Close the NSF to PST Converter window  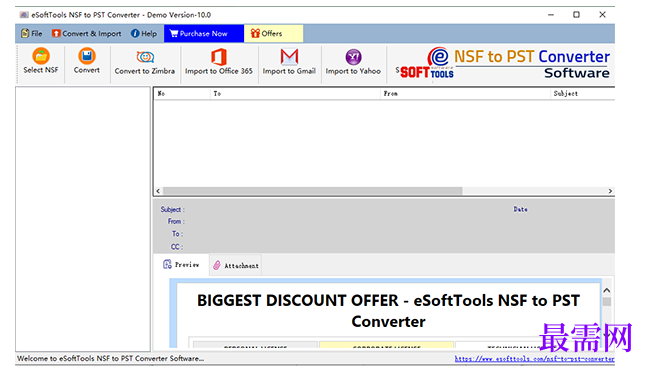pyautogui.click(x=602, y=15)
